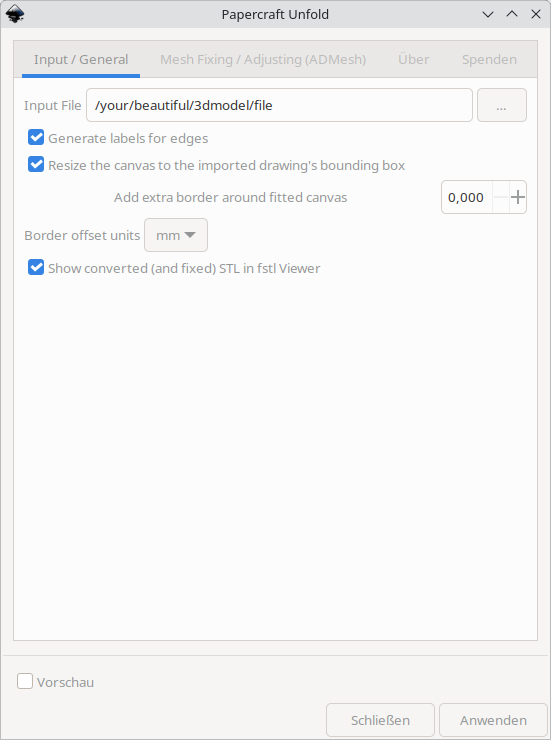Close the dialog with the X icon

[536, 14]
